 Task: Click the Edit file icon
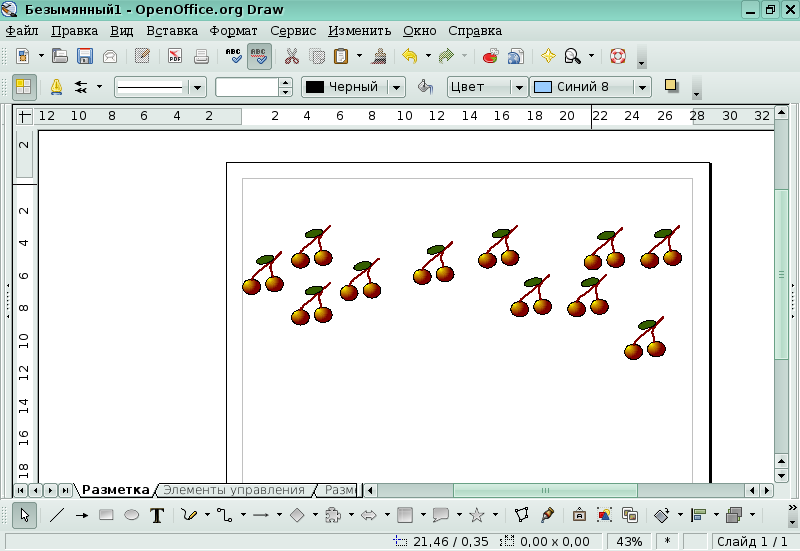[142, 56]
